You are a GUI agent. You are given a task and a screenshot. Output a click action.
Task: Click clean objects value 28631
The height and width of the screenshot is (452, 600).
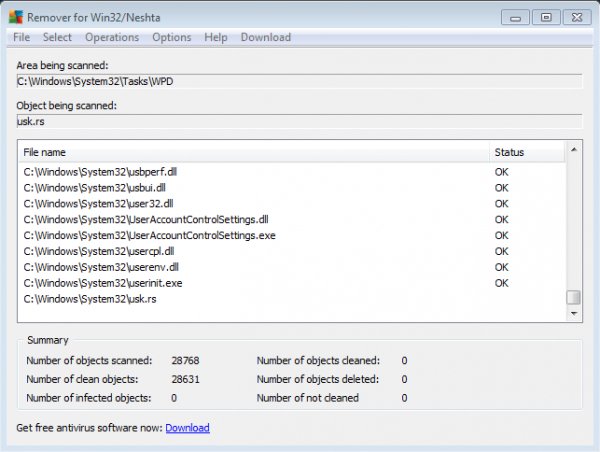[x=185, y=379]
